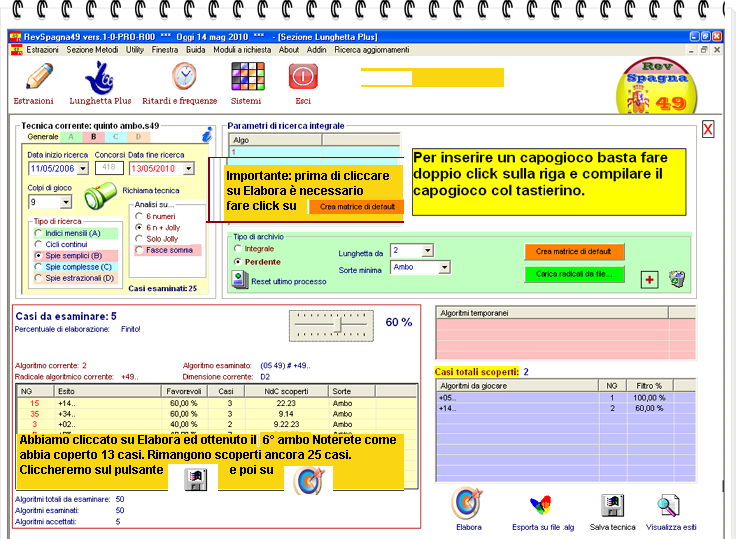Click Esporta su file .alg icon
The height and width of the screenshot is (539, 736).
tap(541, 505)
